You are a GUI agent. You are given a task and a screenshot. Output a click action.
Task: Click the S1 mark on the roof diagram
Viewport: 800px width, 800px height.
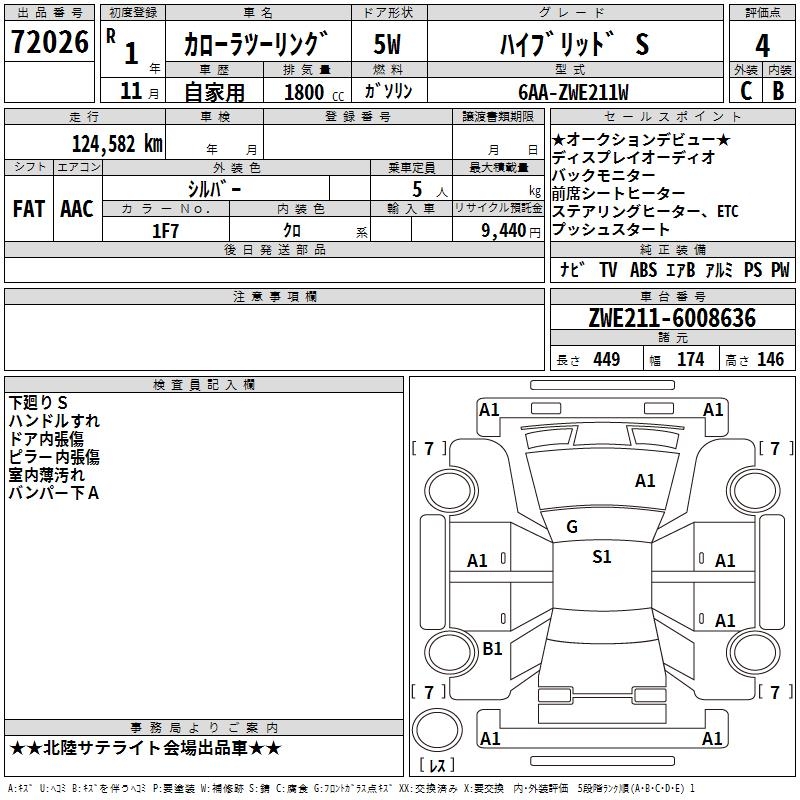pyautogui.click(x=602, y=557)
